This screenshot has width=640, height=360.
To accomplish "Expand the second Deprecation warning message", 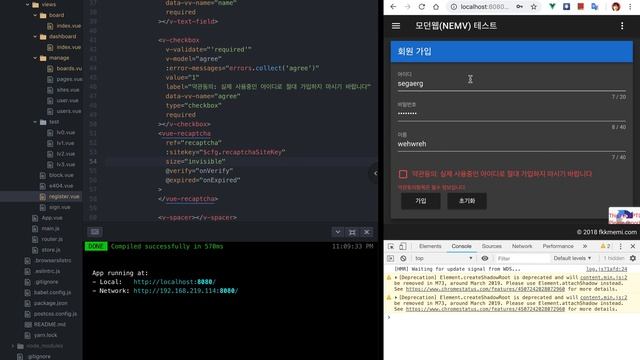I will [x=396, y=298].
